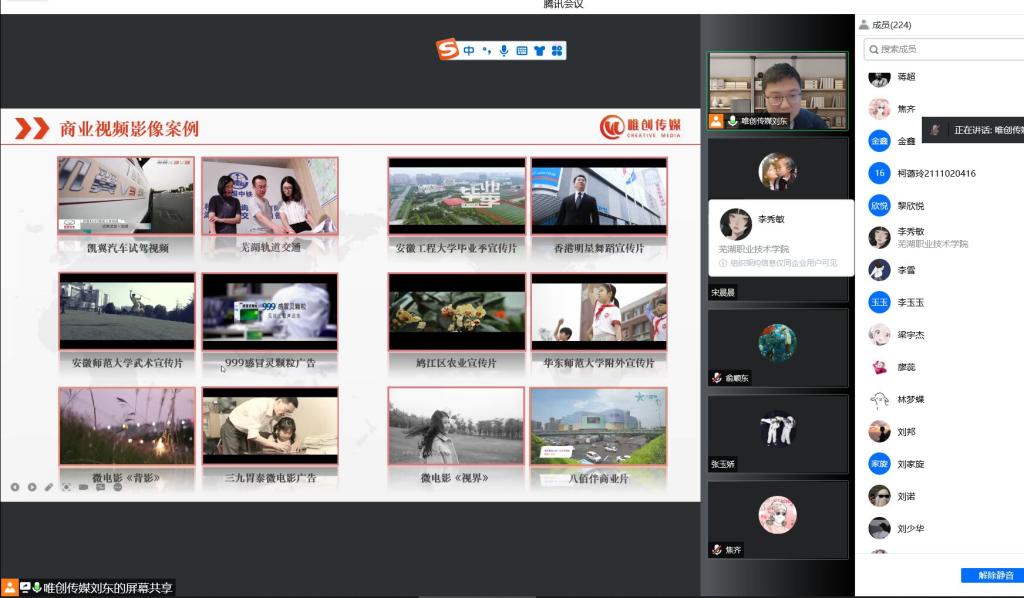
Task: Select member 柯璐玲2111020416 in the list
Action: coord(936,173)
